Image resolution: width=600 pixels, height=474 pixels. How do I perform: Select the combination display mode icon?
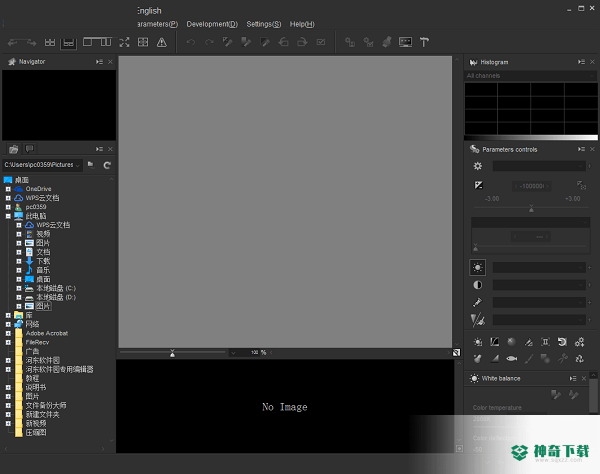(68, 42)
